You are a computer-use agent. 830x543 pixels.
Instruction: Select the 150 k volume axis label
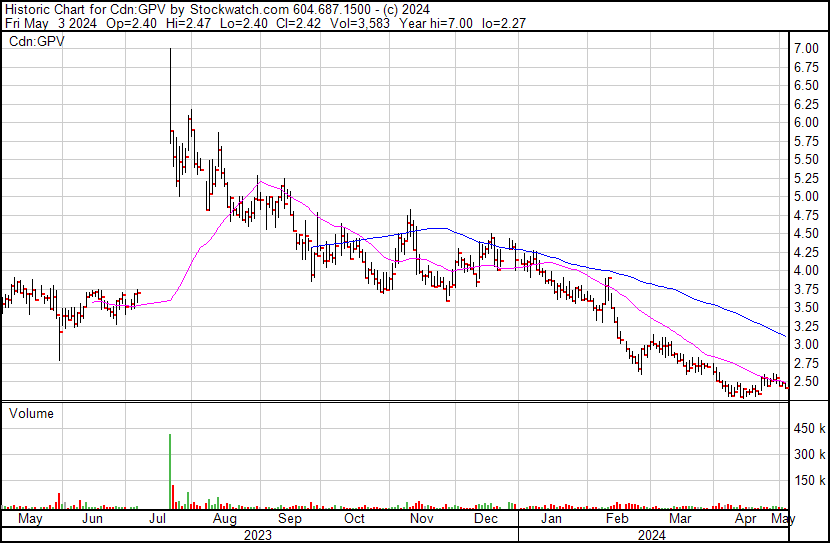809,481
